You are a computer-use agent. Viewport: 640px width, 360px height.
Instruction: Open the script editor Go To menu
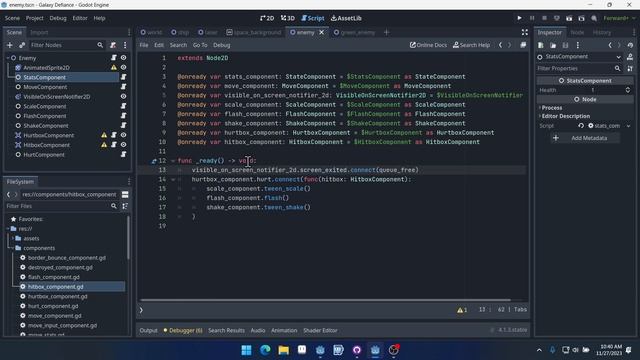(x=200, y=45)
